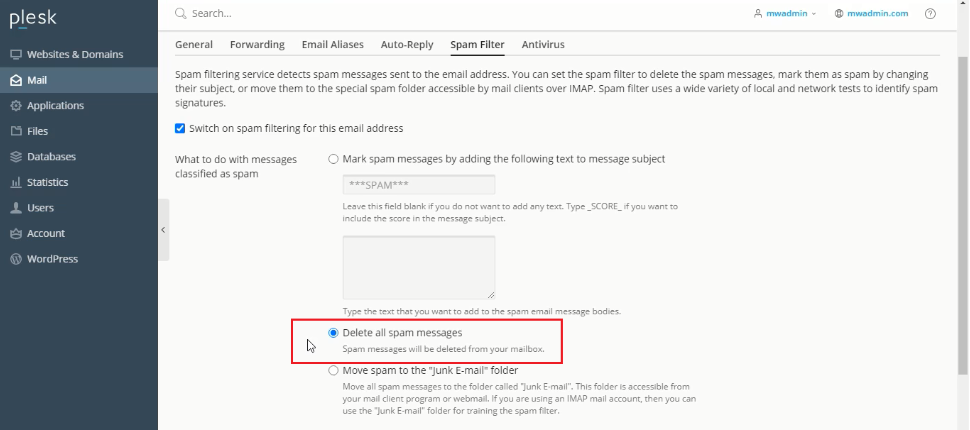The height and width of the screenshot is (430, 970).
Task: Click the vertical page scrollbar
Action: pyautogui.click(x=963, y=215)
